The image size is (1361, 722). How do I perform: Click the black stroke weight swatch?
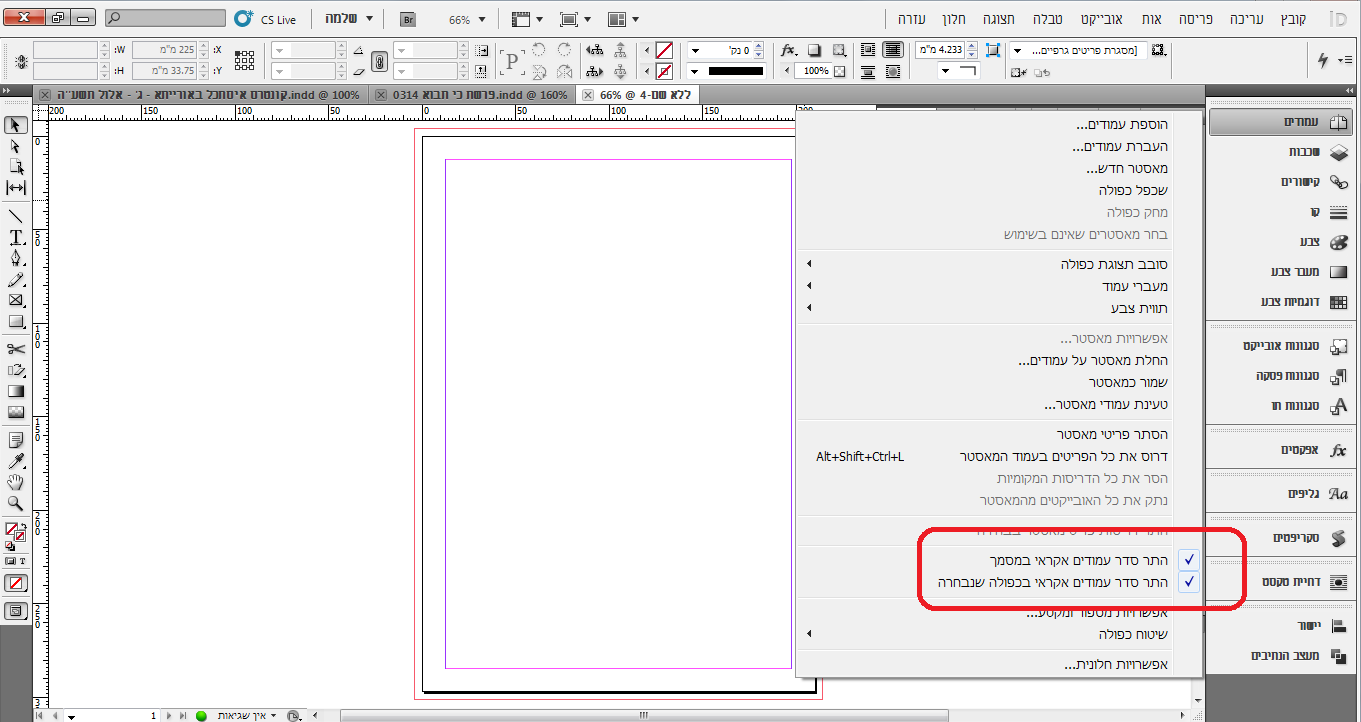tap(736, 71)
